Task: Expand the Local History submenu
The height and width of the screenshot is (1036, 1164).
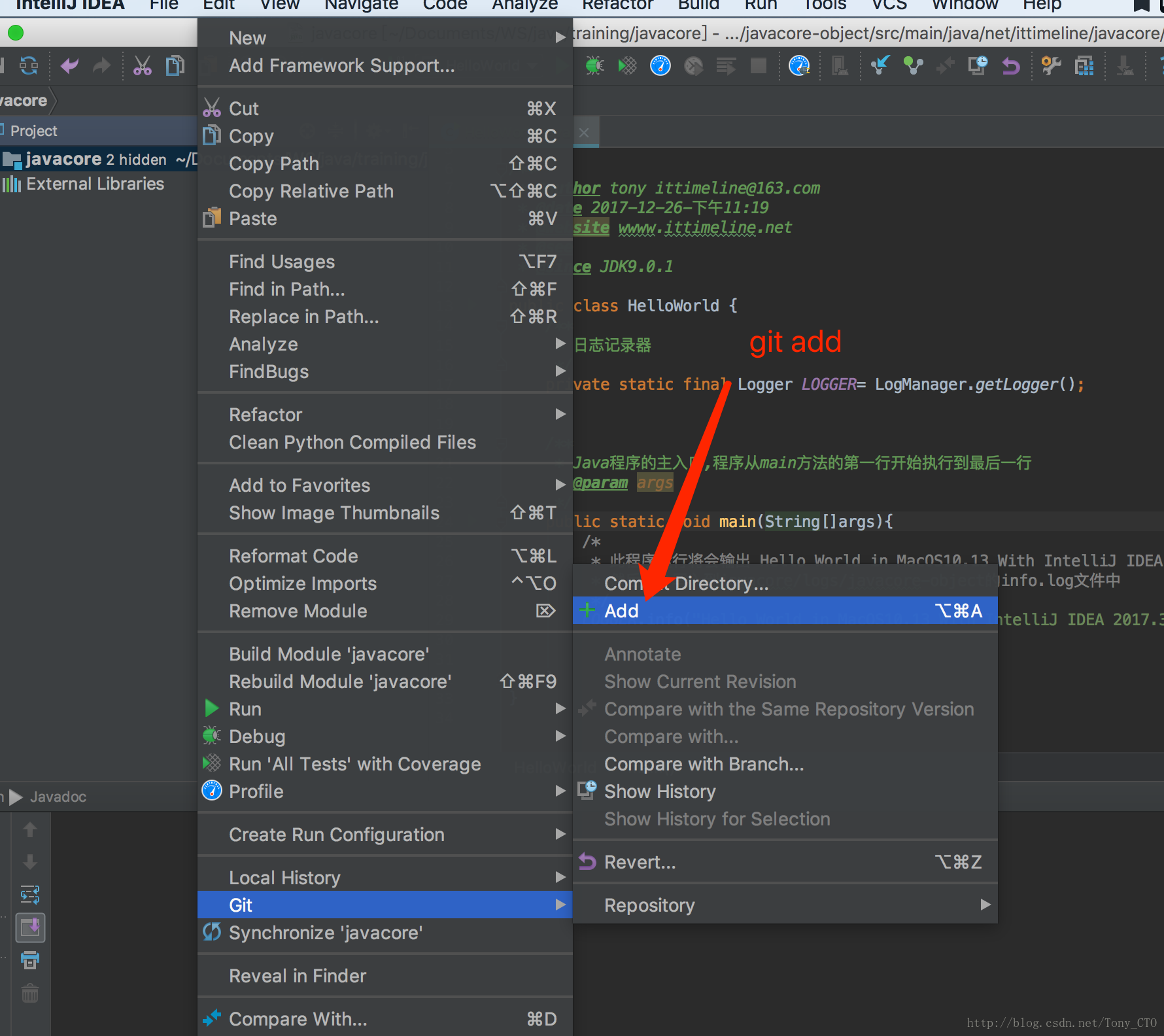Action: tap(385, 878)
